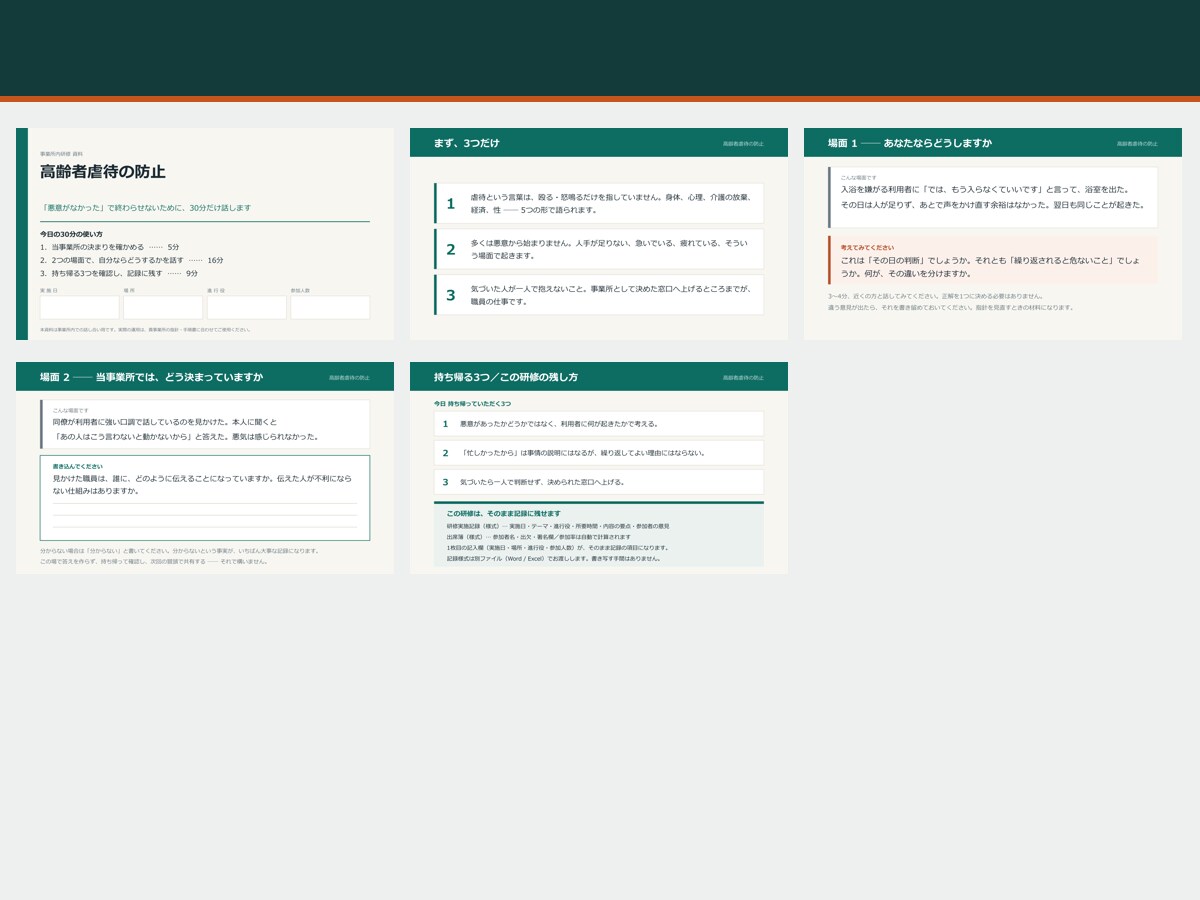Click the line starting 出席簿（様式）
The height and width of the screenshot is (900, 1200).
click(x=539, y=537)
